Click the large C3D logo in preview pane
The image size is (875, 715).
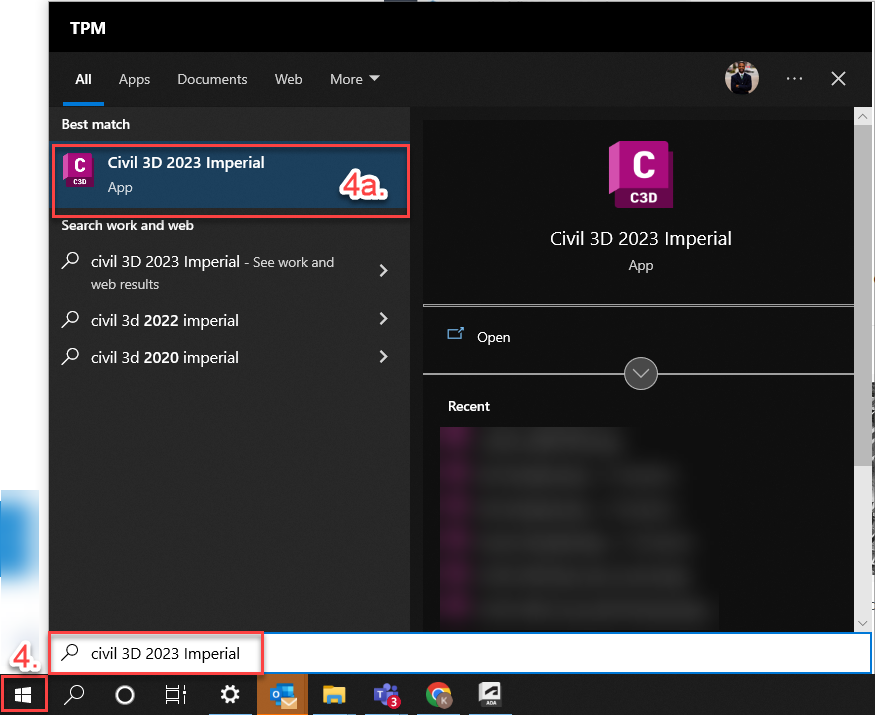coord(640,174)
